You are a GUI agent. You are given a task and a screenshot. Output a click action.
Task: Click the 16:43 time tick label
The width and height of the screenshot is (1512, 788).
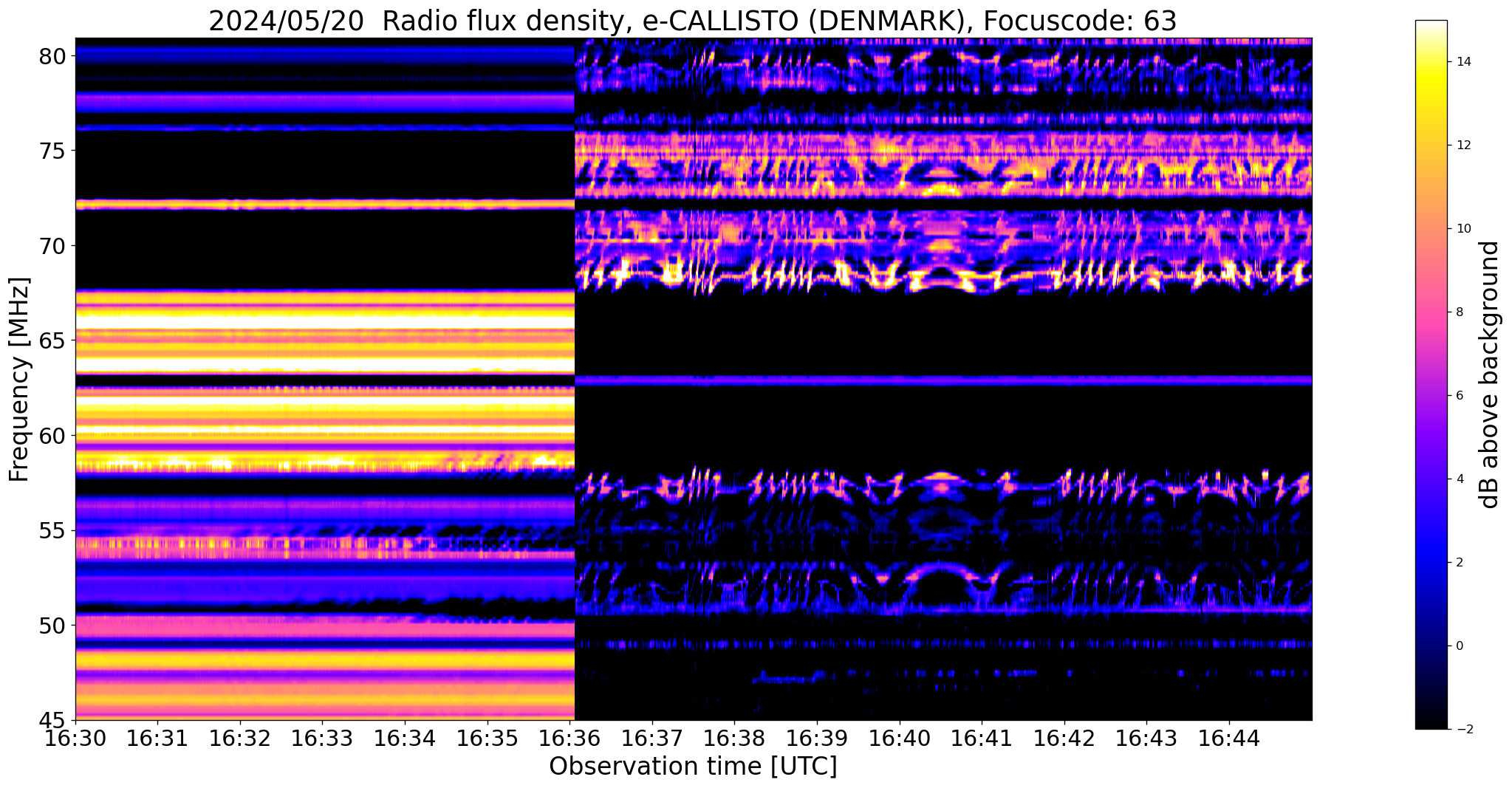(1147, 739)
